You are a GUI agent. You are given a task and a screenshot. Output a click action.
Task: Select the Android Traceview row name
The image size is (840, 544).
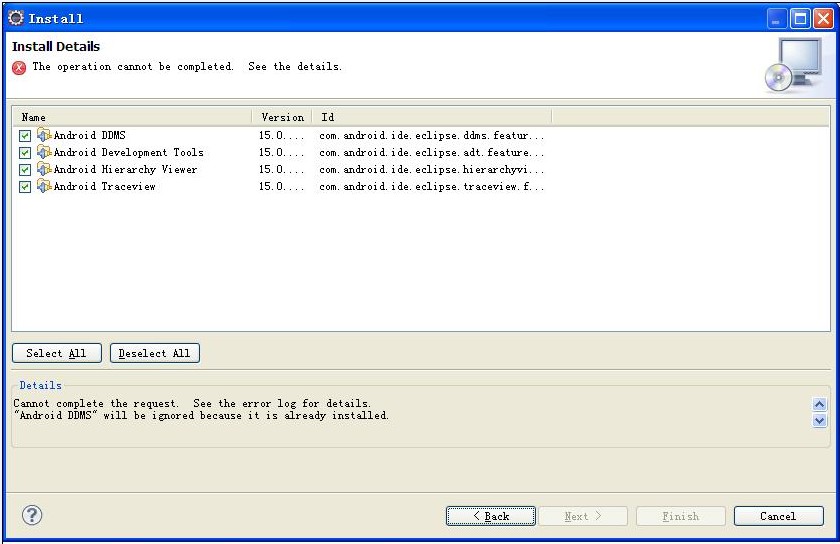pyautogui.click(x=104, y=187)
